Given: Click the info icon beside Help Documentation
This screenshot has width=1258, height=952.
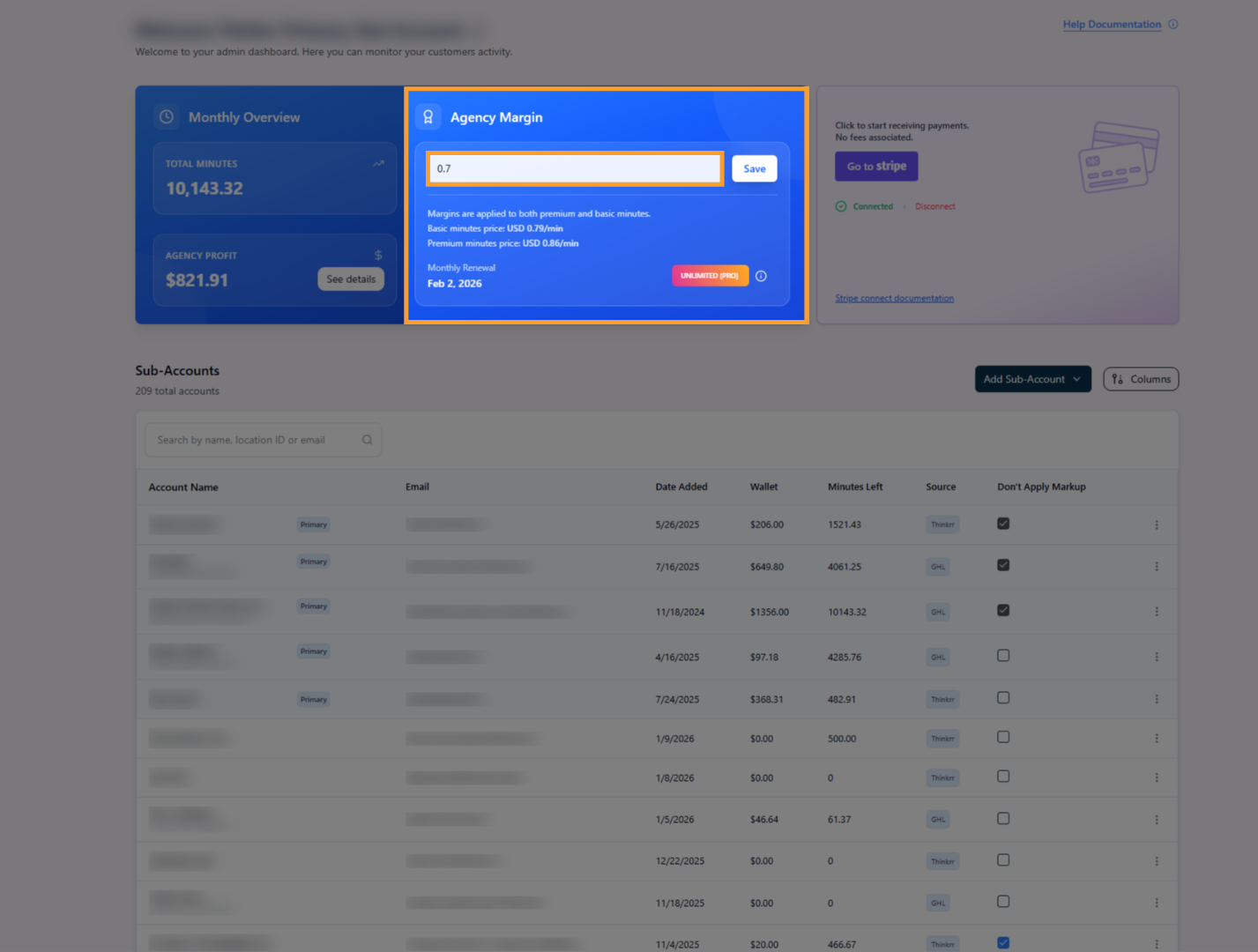Looking at the screenshot, I should coord(1172,24).
